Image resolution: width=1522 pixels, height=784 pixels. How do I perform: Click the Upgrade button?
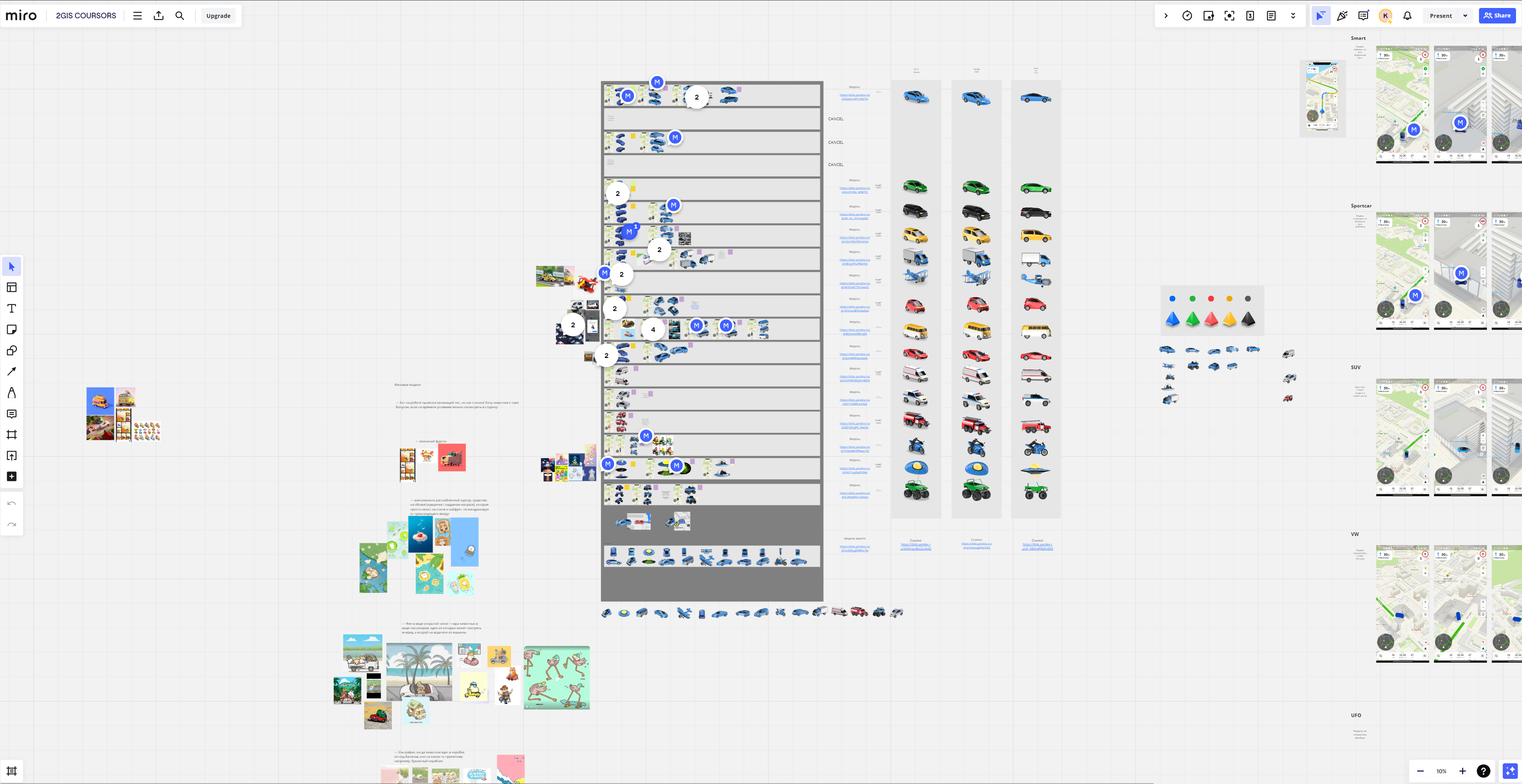pos(218,16)
